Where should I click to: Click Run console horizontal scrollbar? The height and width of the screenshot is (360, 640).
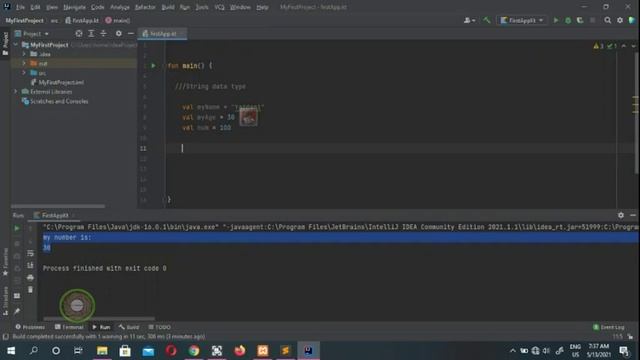99,319
